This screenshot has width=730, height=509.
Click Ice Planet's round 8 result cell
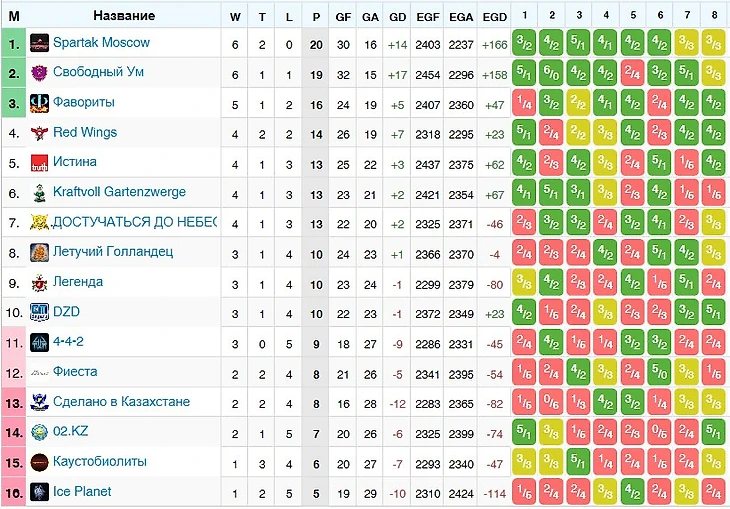click(713, 492)
